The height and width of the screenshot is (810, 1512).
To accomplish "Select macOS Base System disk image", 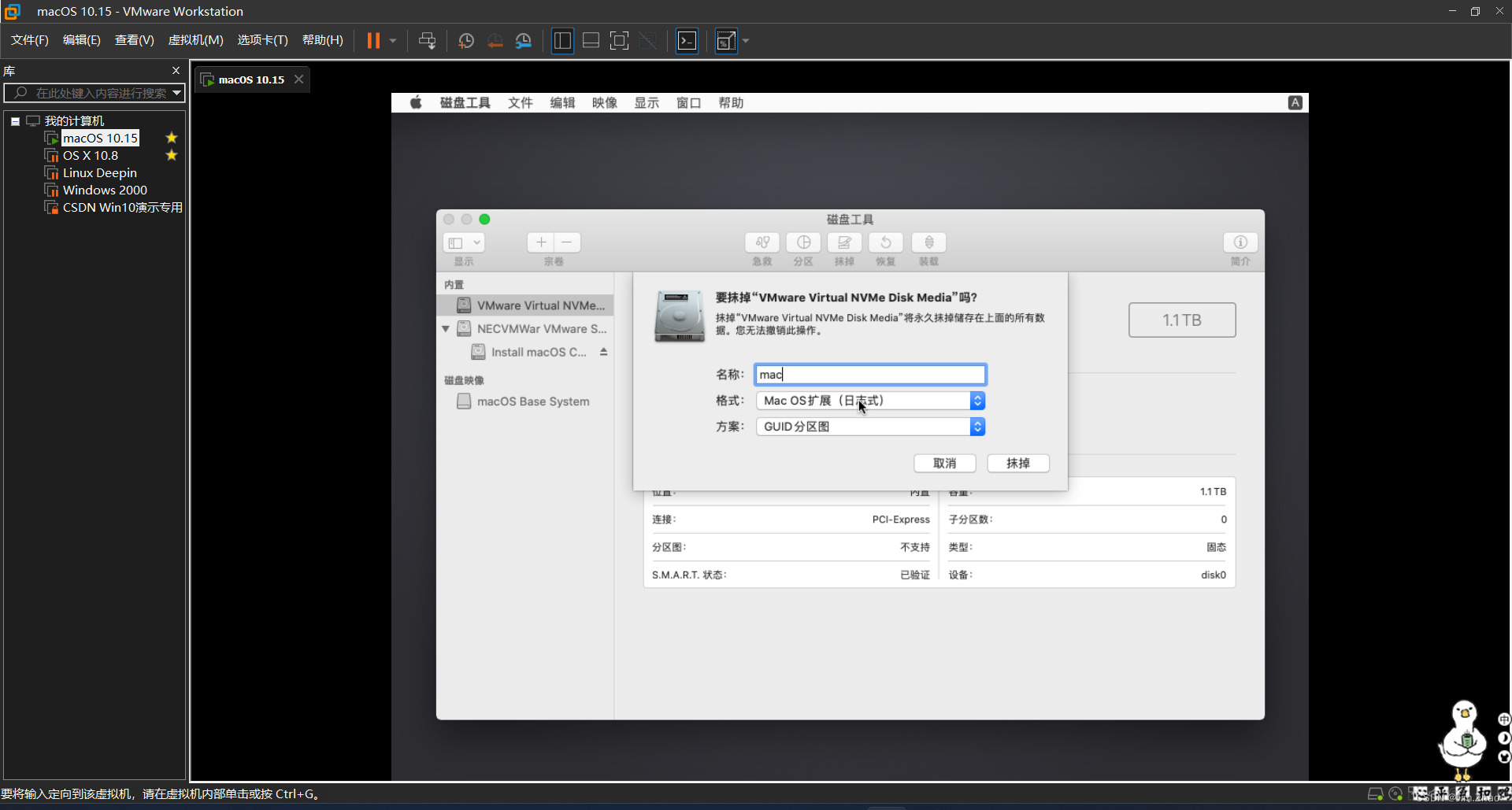I will (x=523, y=401).
